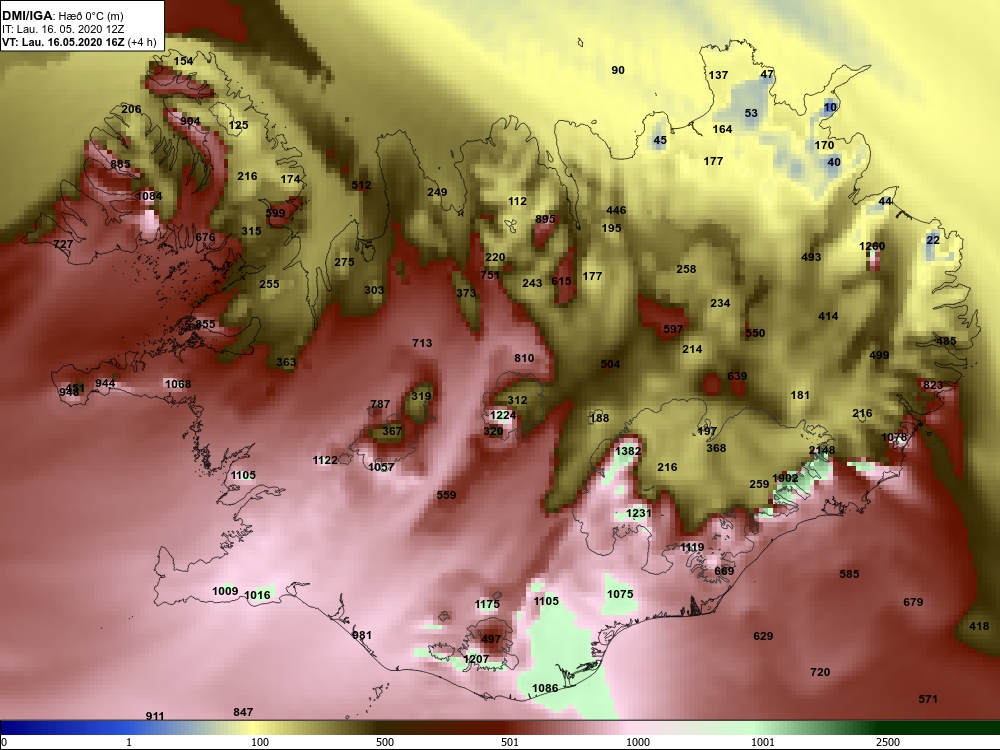Click the map value '847'
The width and height of the screenshot is (1000, 750).
(x=243, y=712)
